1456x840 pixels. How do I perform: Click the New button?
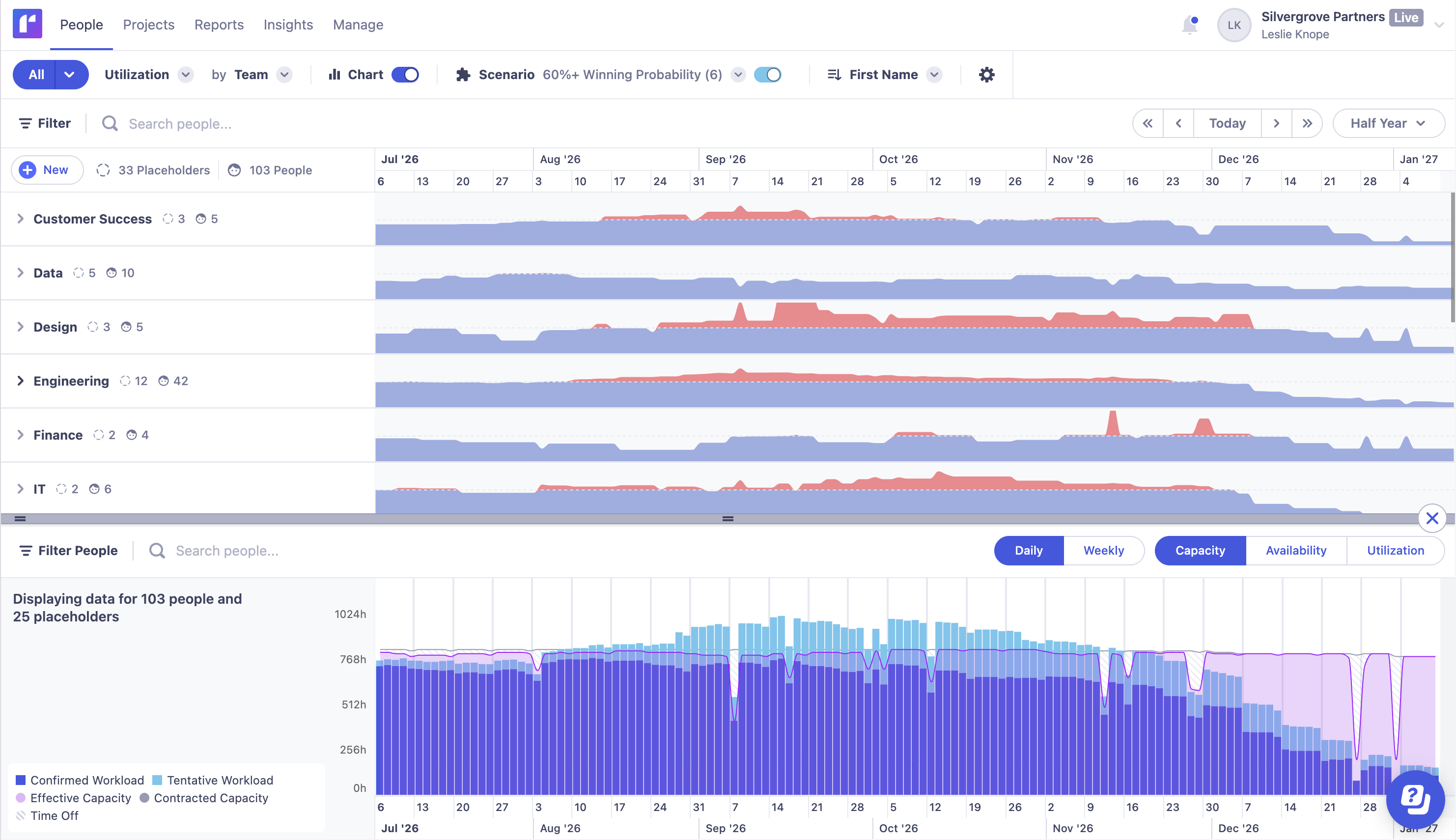[x=47, y=170]
